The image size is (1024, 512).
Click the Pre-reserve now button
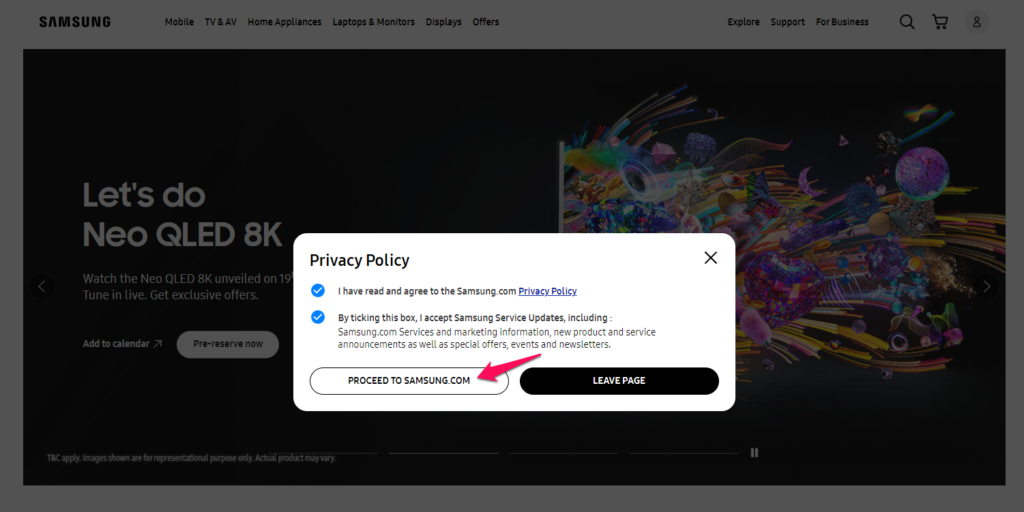click(228, 344)
